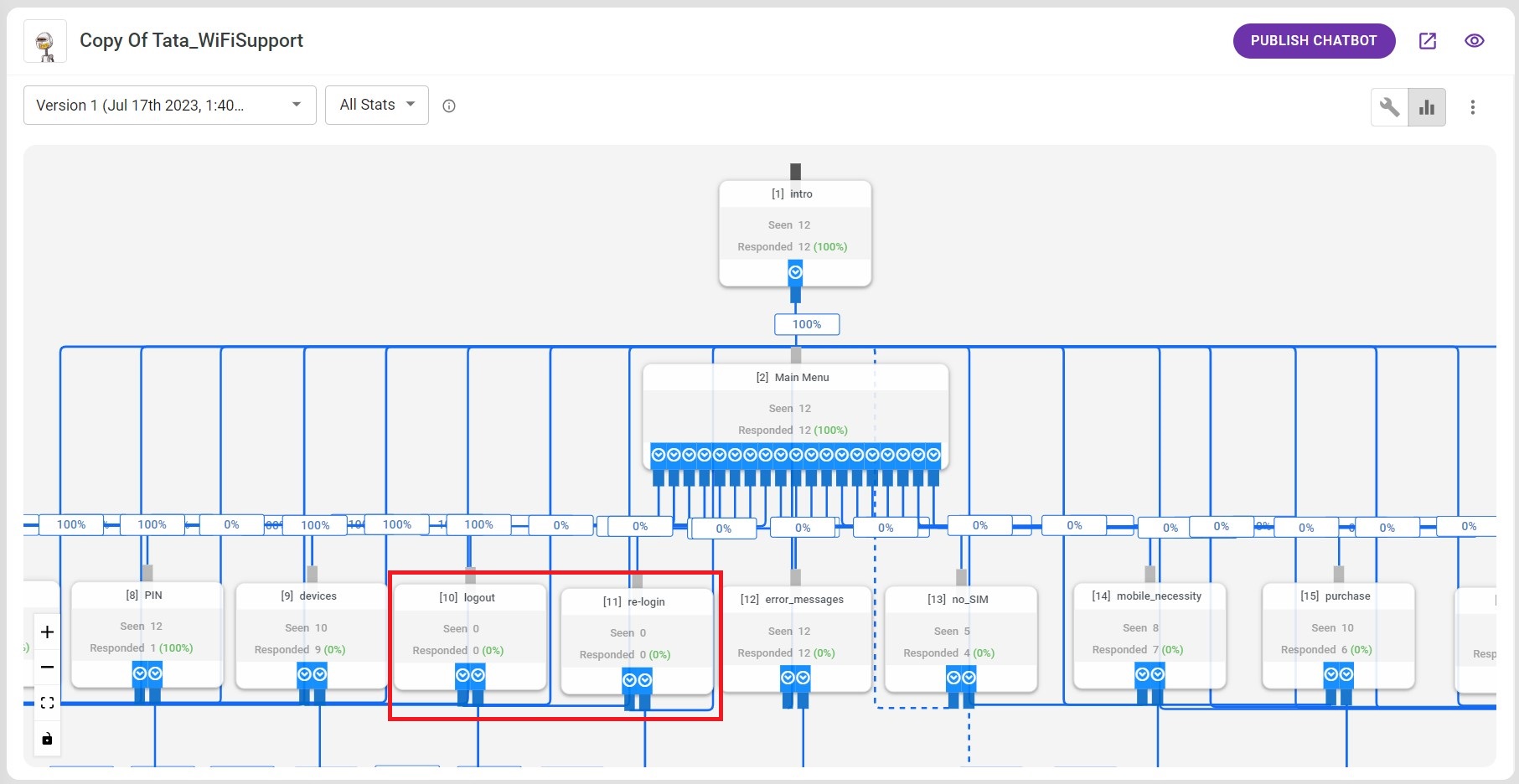1519x784 pixels.
Task: Click left output connector of mobile_necessity node
Action: 1142,674
